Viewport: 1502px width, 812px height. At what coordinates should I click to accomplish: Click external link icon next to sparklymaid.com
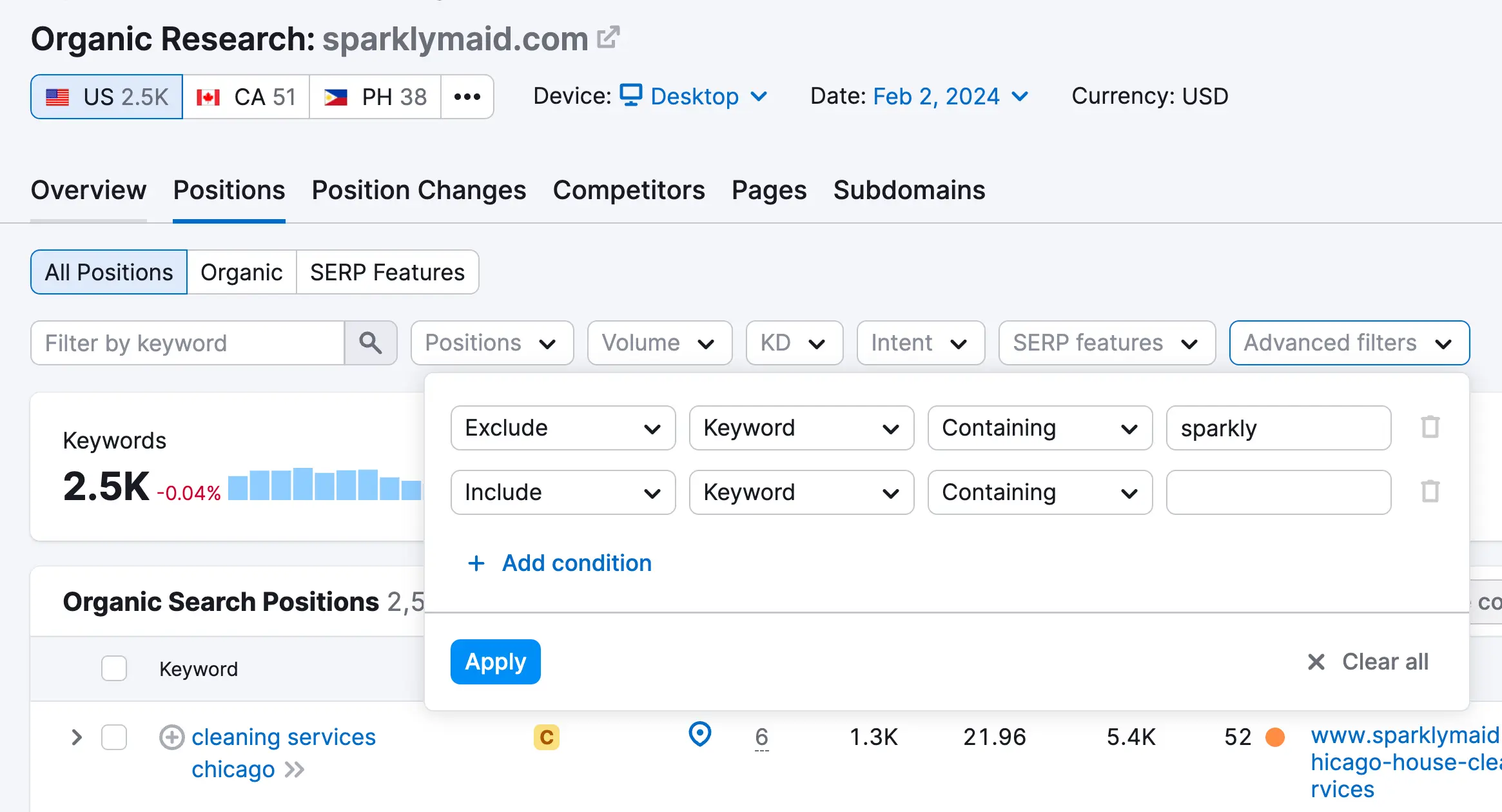tap(608, 38)
